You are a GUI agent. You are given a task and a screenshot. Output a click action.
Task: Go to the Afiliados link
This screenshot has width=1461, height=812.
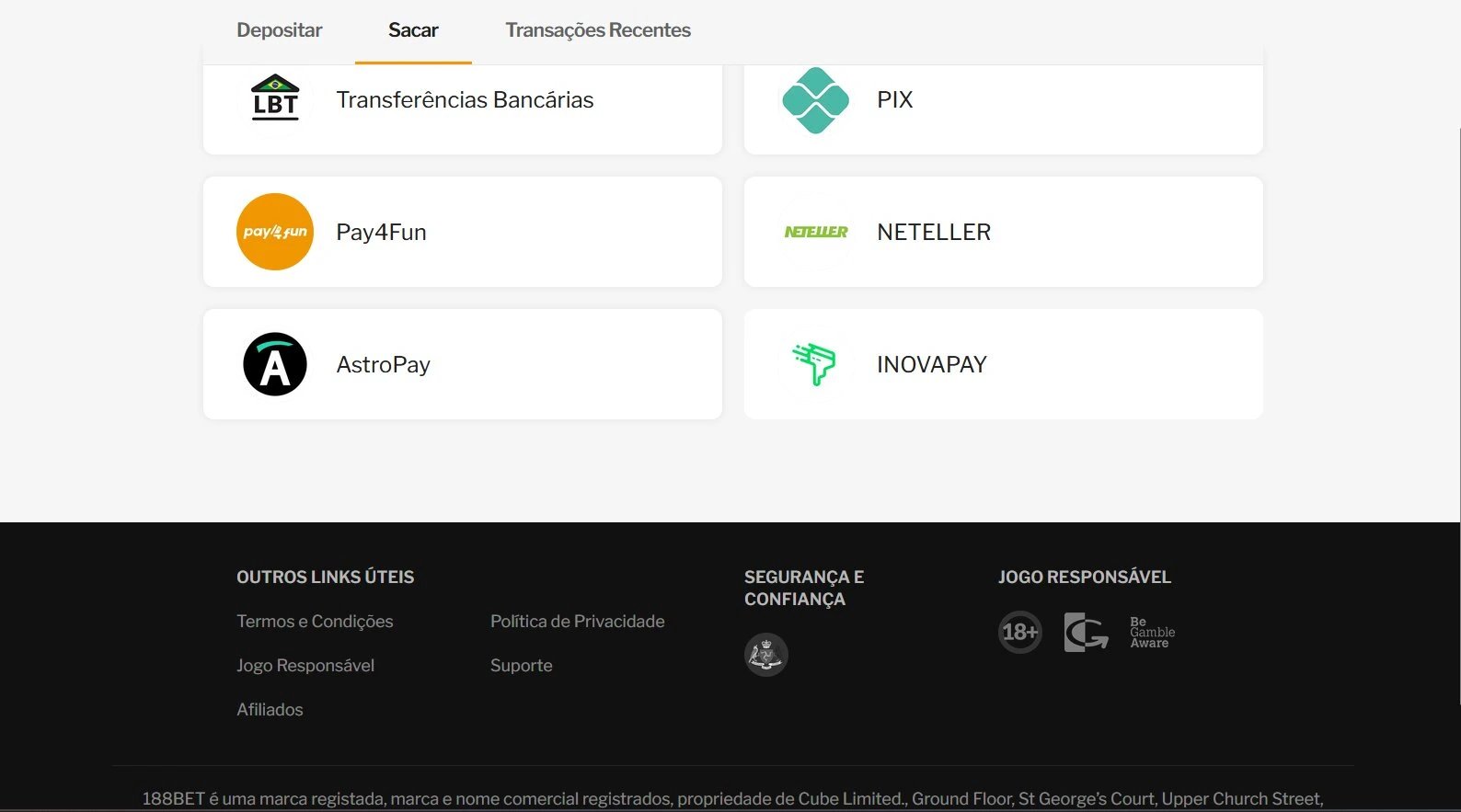(x=270, y=710)
